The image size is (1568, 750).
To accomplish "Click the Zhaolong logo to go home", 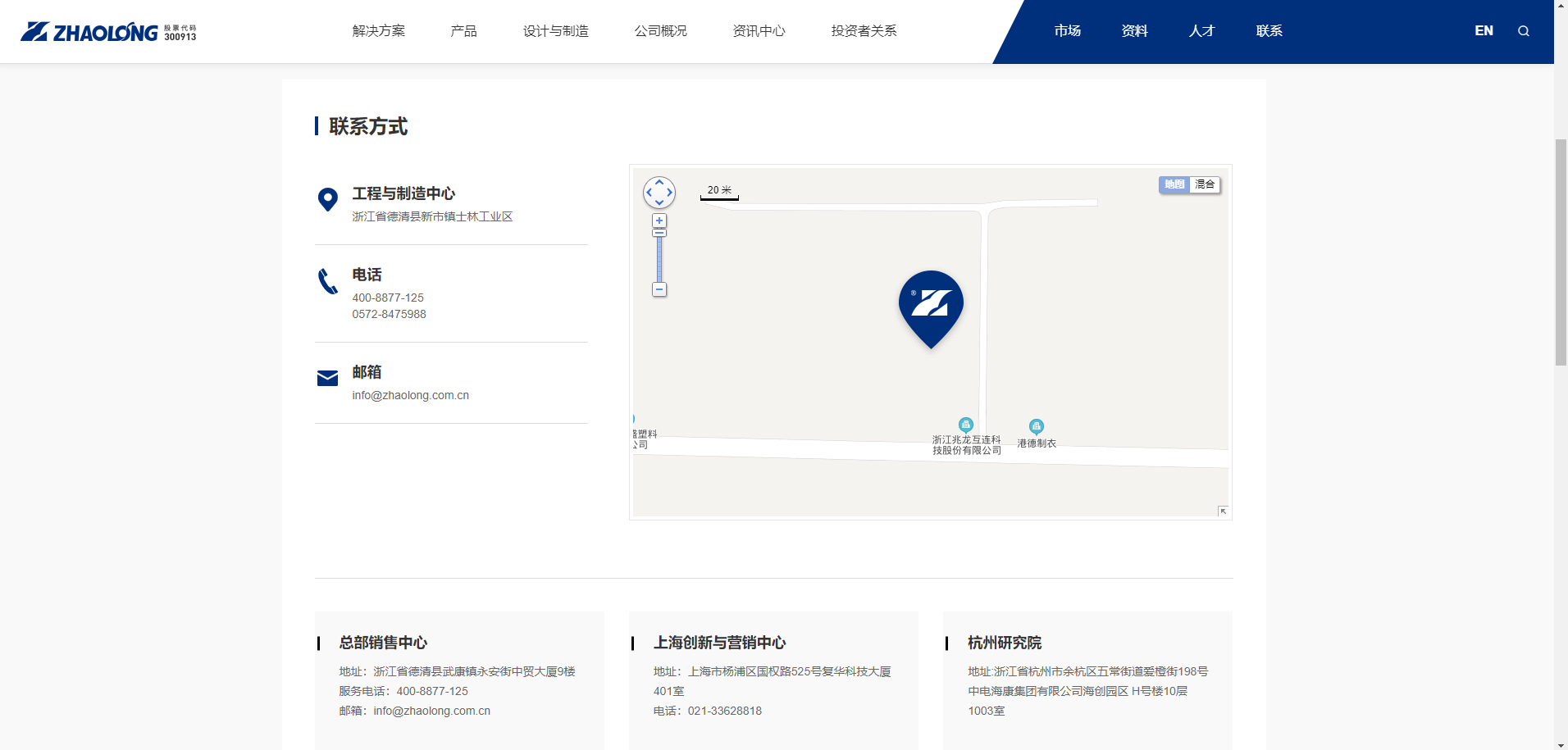I will click(x=108, y=32).
